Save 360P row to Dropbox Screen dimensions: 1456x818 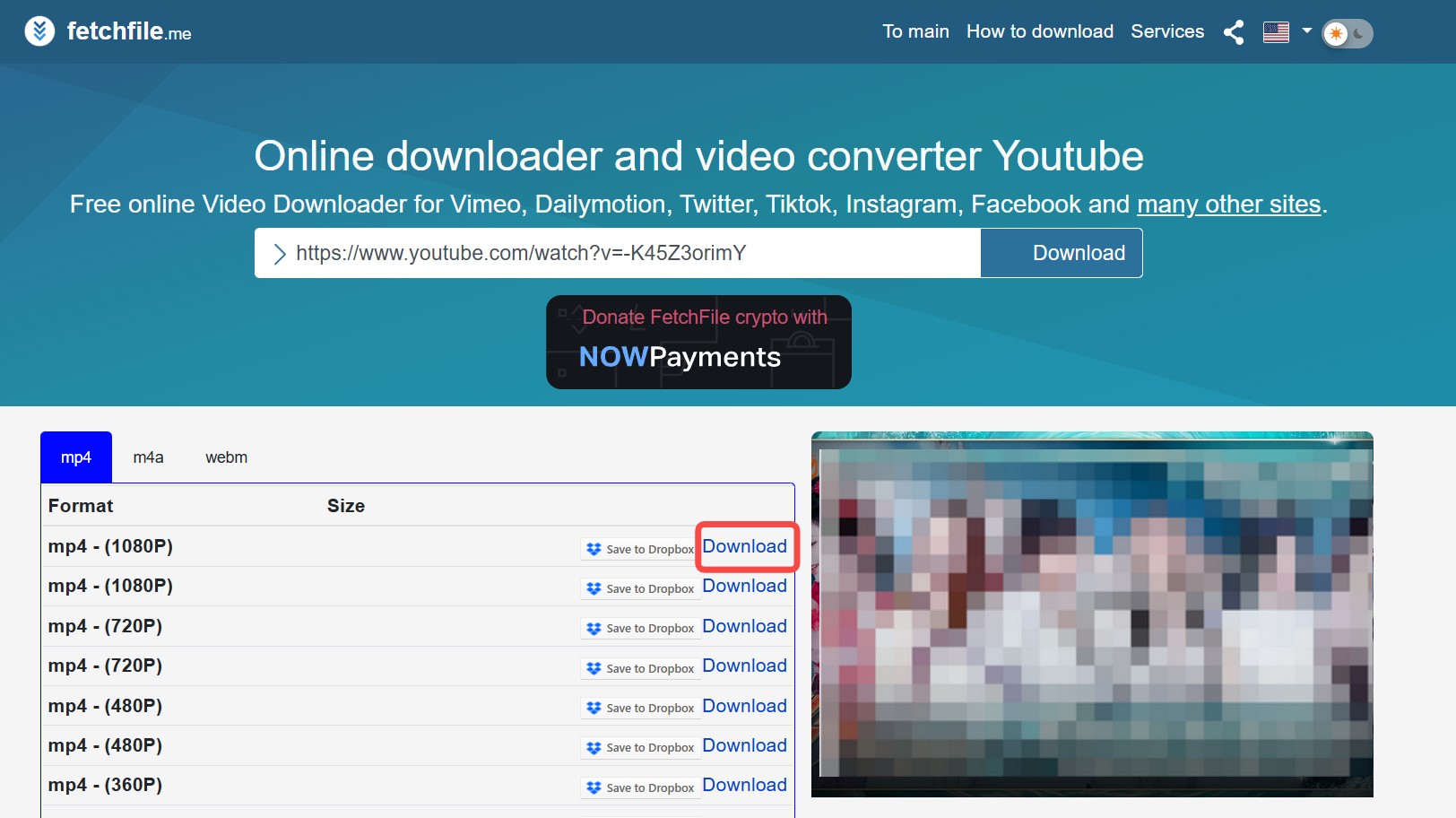(x=639, y=788)
